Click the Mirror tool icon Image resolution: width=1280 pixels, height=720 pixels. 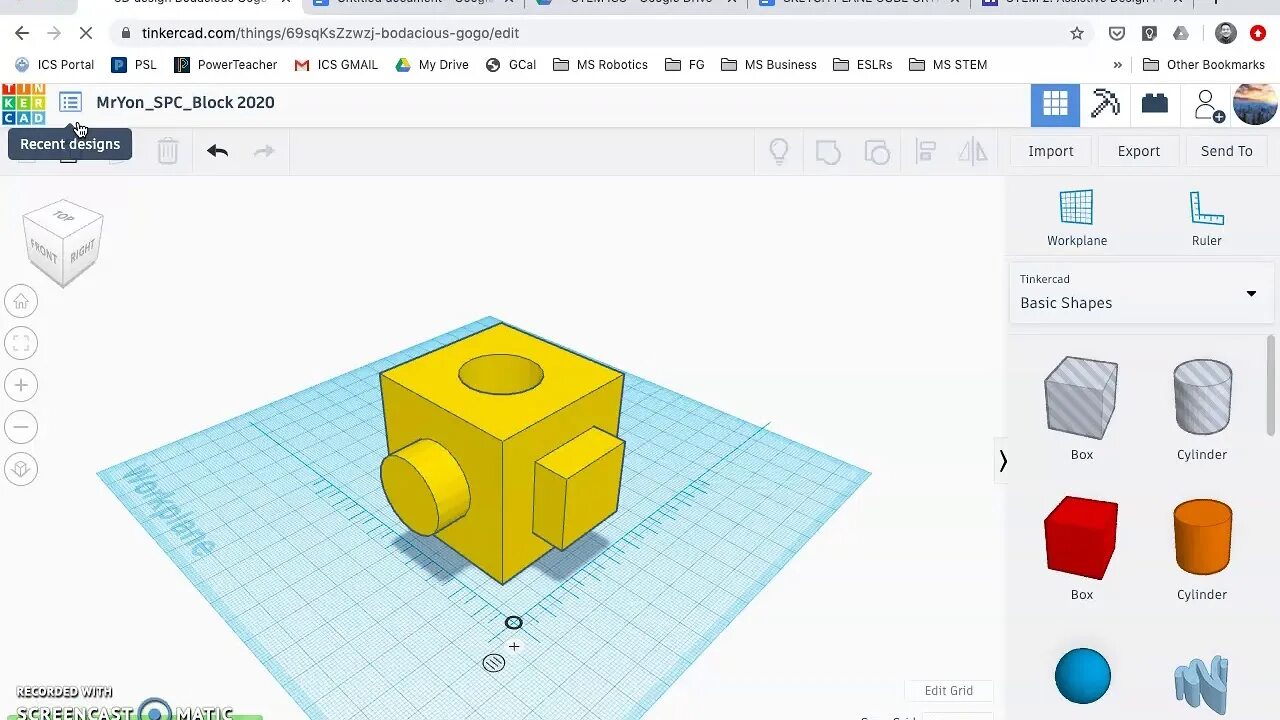click(x=973, y=152)
